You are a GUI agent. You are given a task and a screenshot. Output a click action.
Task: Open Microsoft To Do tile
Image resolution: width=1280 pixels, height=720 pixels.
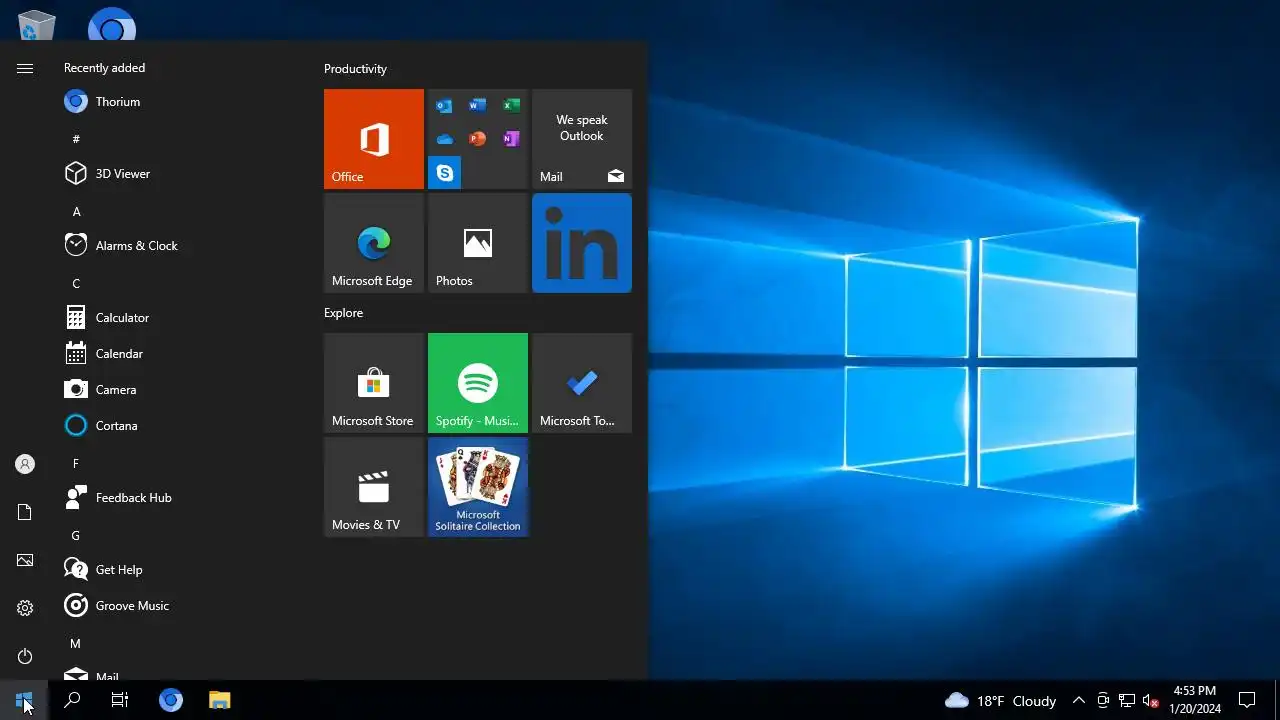582,383
